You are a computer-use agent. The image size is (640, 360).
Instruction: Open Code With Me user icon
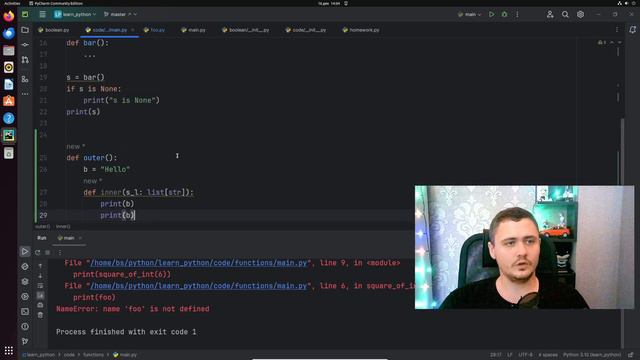click(x=550, y=14)
